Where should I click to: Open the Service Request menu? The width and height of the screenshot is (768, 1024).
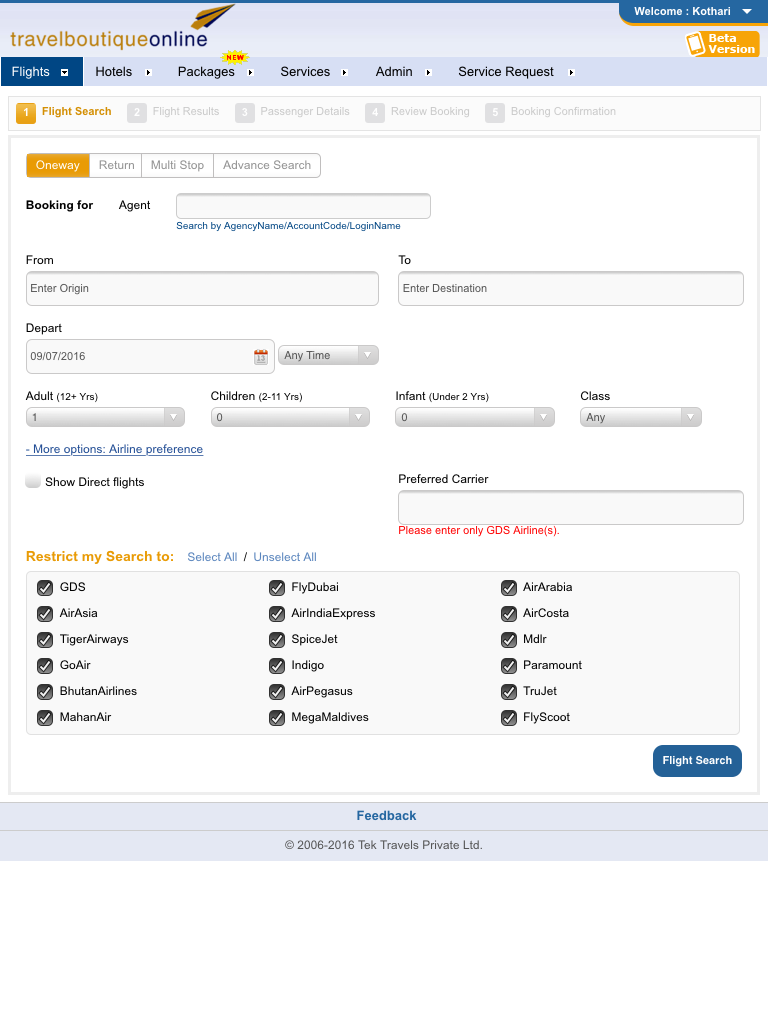coord(515,72)
